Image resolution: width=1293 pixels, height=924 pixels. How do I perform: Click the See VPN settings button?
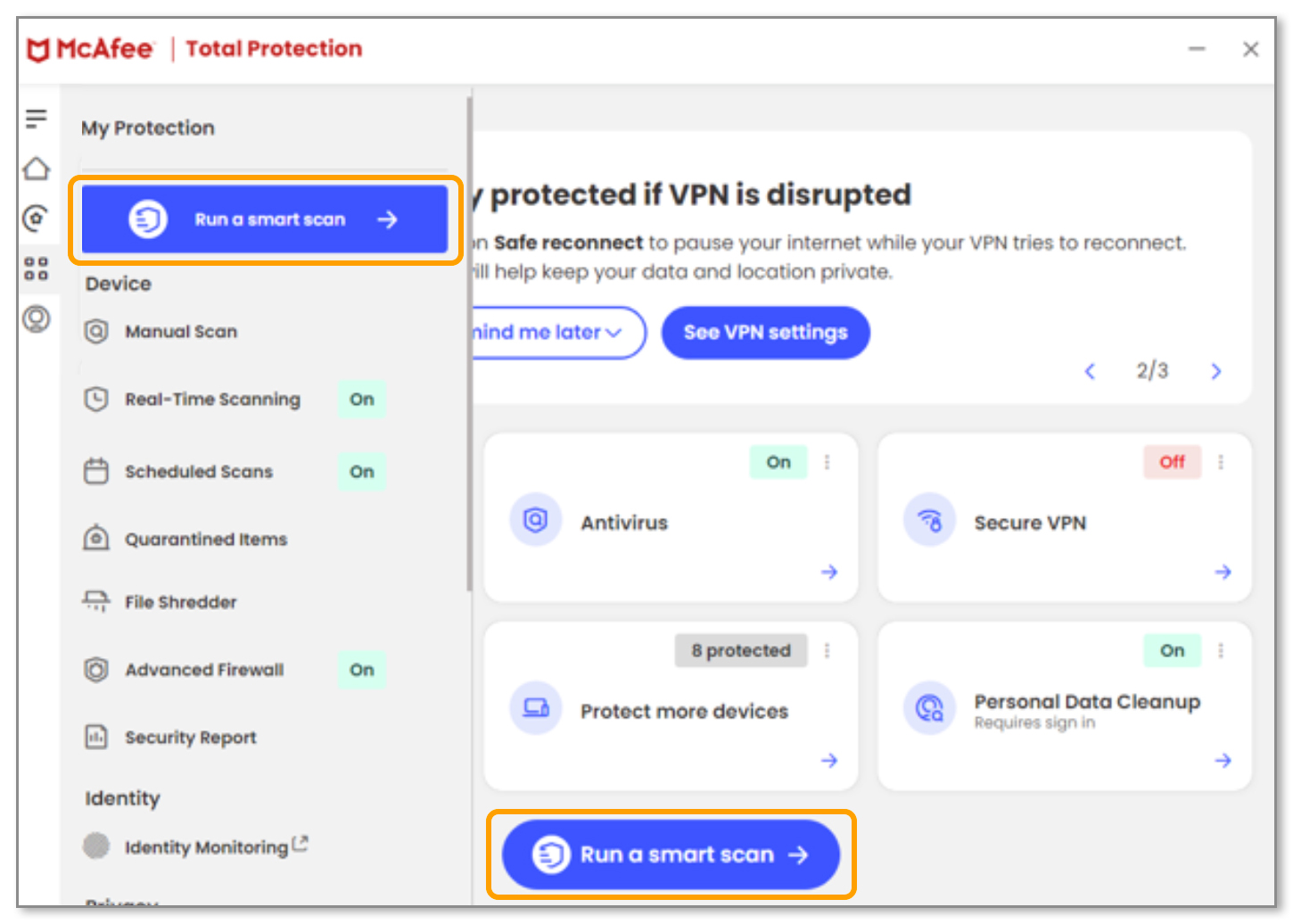(x=765, y=332)
